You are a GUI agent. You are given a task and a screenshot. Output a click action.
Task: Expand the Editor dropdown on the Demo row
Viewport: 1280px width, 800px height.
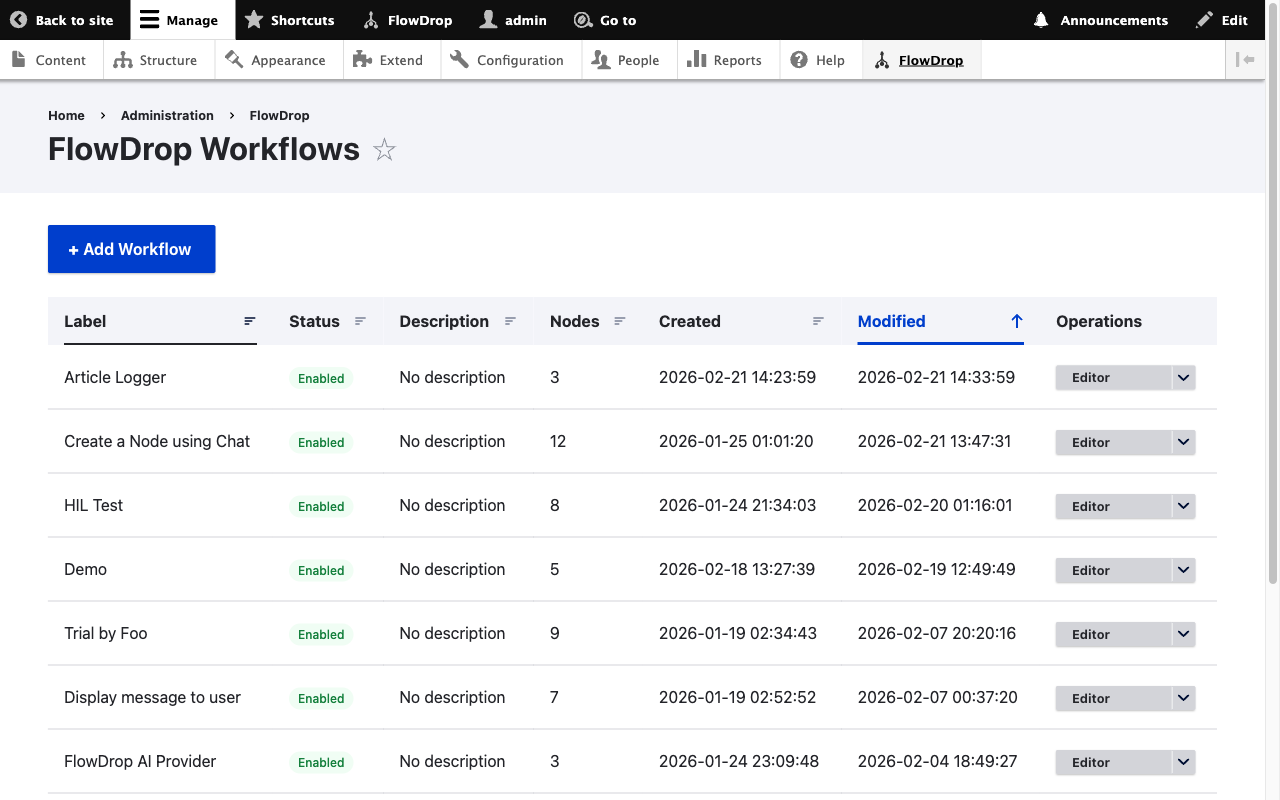pos(1181,570)
